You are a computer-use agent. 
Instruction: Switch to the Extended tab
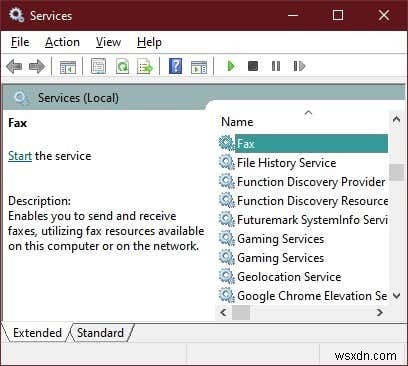click(37, 333)
